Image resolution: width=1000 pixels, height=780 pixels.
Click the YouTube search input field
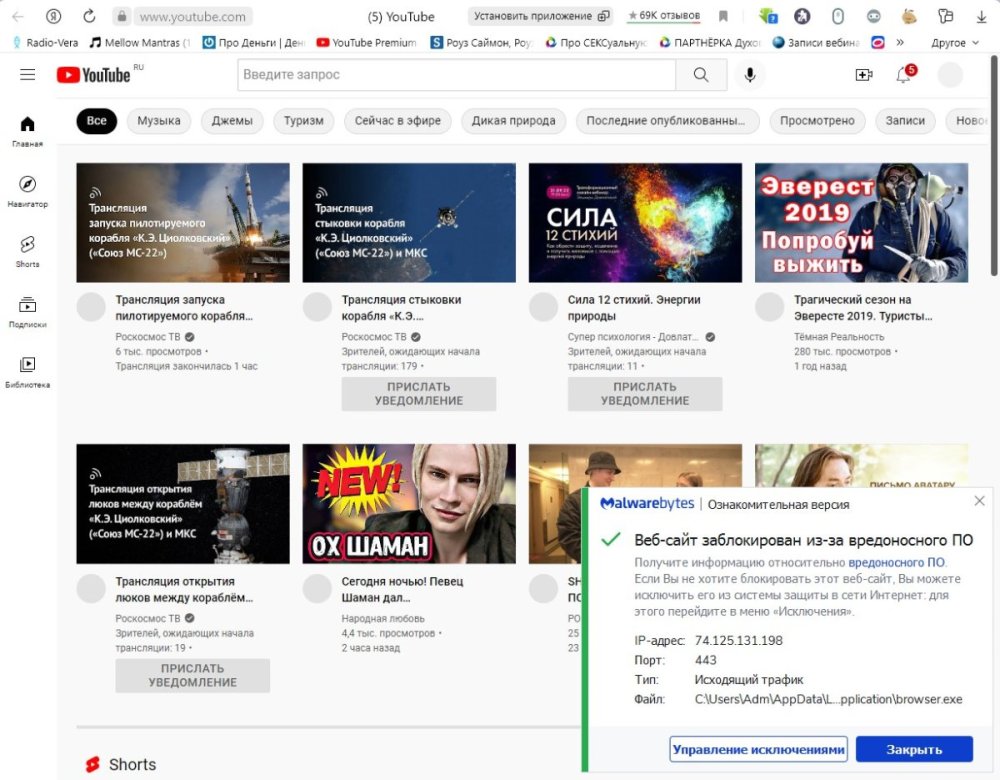click(450, 74)
